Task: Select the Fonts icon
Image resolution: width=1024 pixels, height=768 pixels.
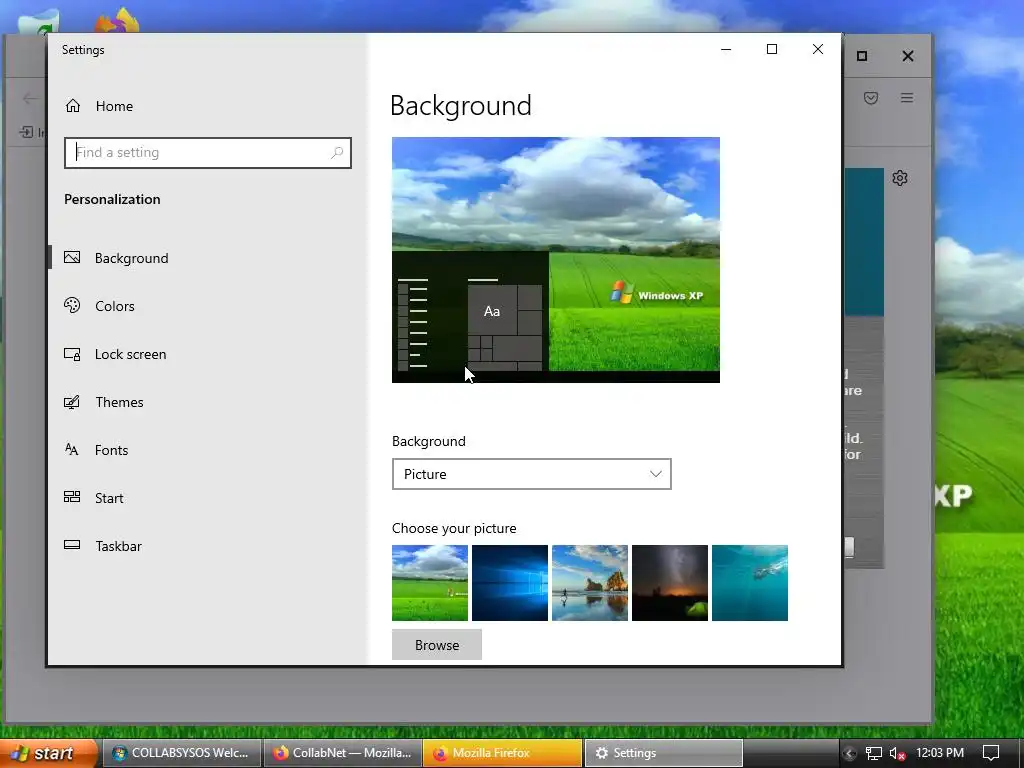Action: point(72,449)
